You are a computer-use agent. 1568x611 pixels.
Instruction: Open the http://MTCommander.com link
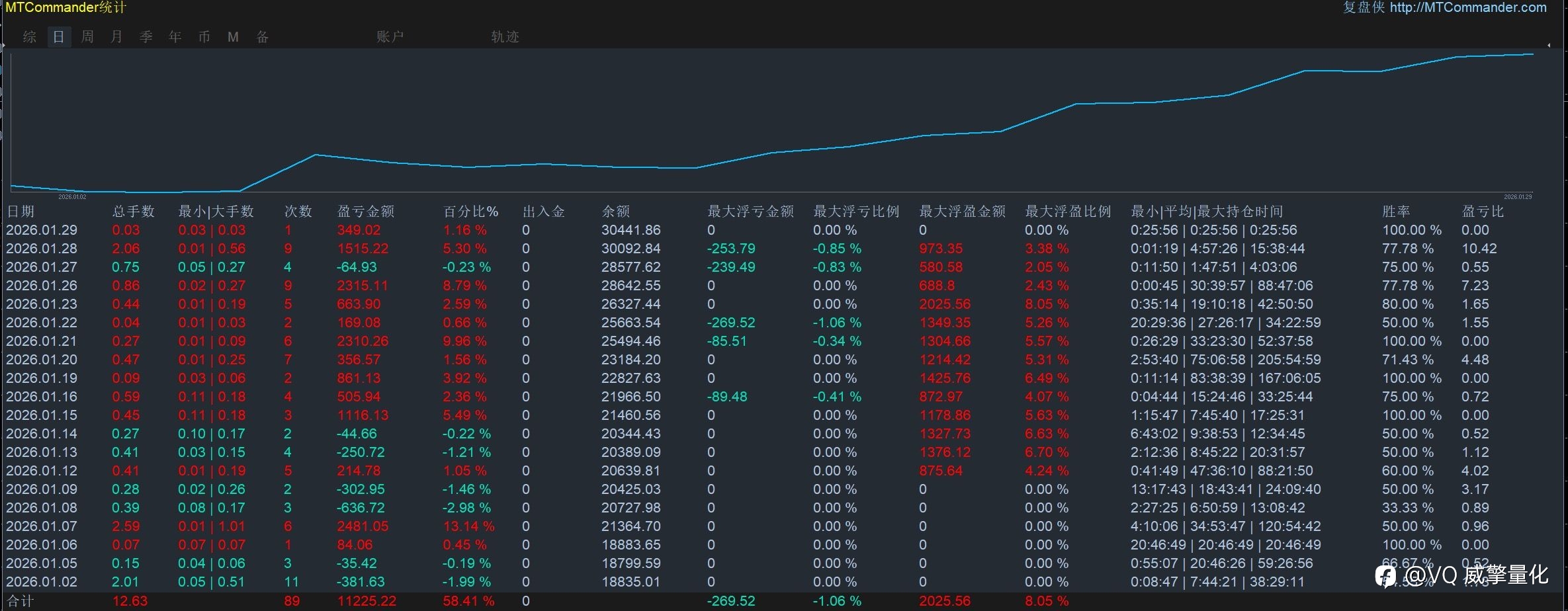click(1468, 8)
